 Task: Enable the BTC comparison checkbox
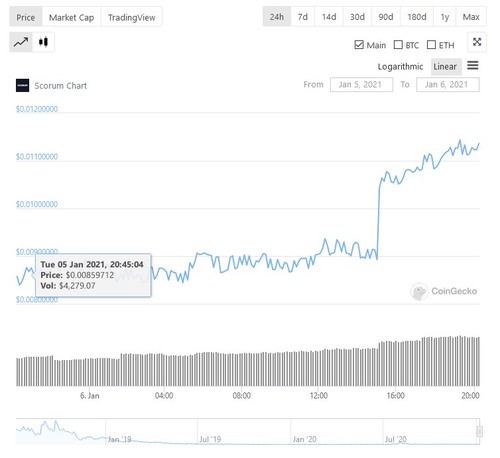tap(398, 45)
